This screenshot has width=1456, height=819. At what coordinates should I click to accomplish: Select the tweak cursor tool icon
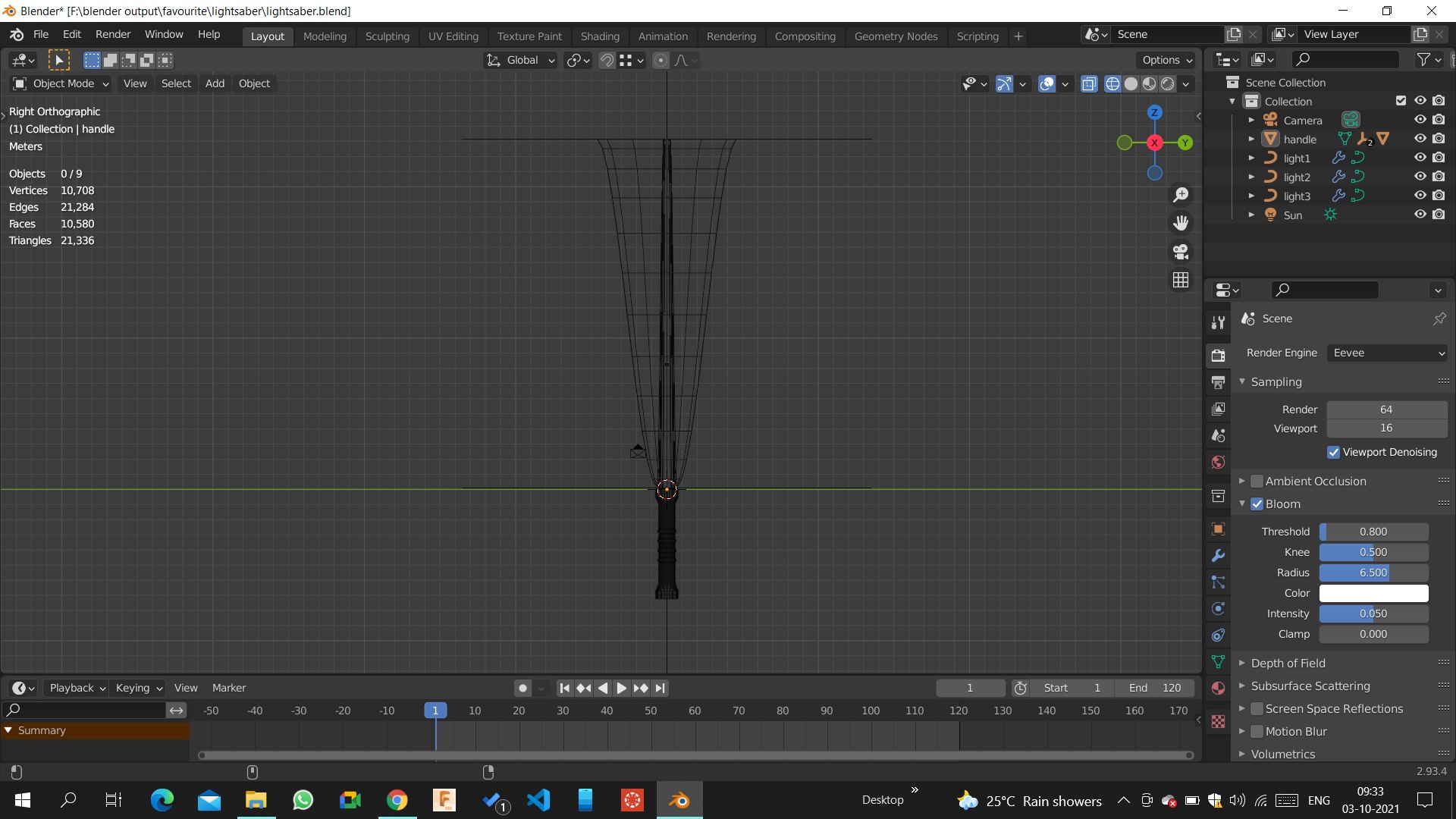pyautogui.click(x=58, y=60)
